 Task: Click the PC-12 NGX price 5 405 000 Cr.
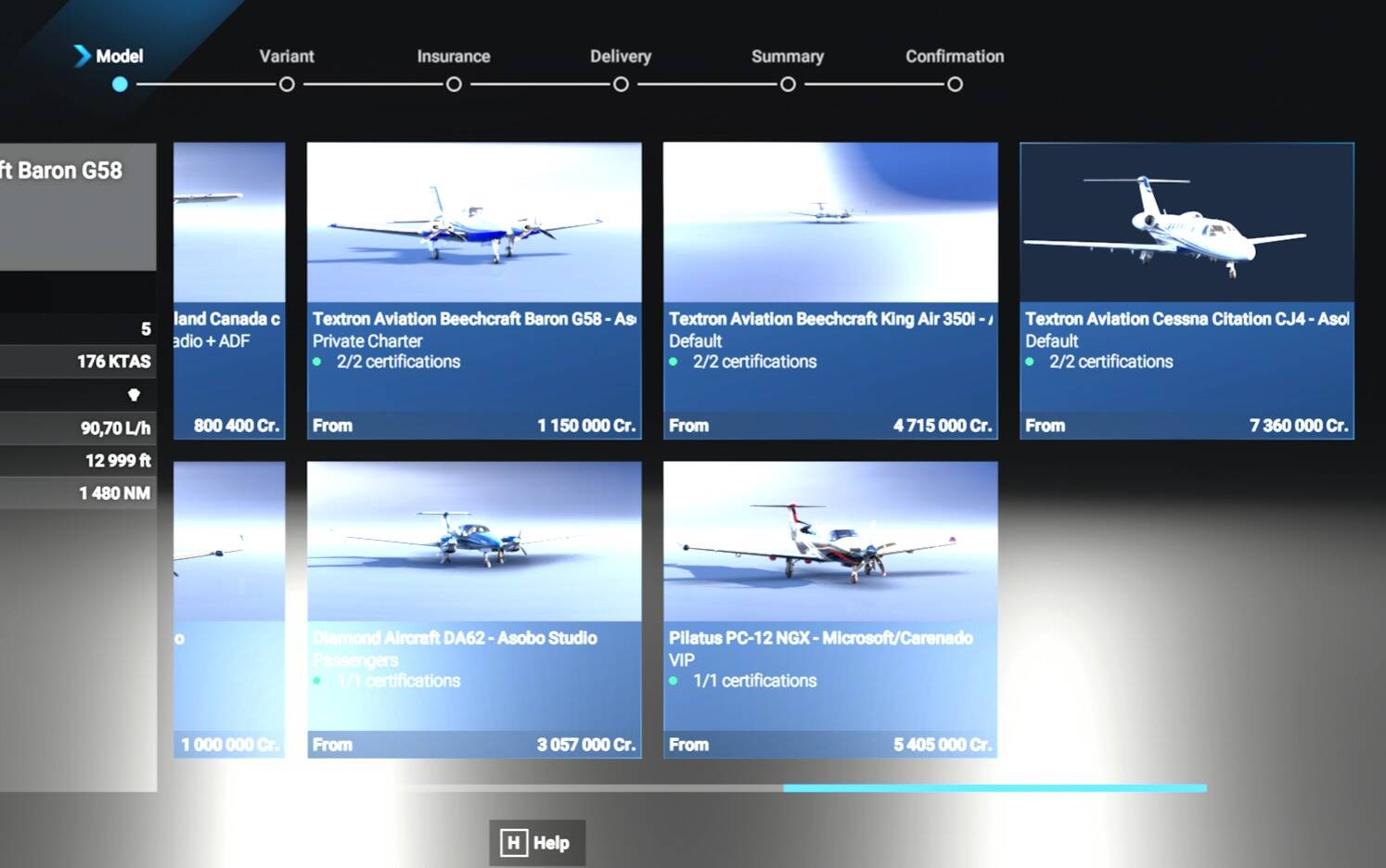pyautogui.click(x=943, y=745)
